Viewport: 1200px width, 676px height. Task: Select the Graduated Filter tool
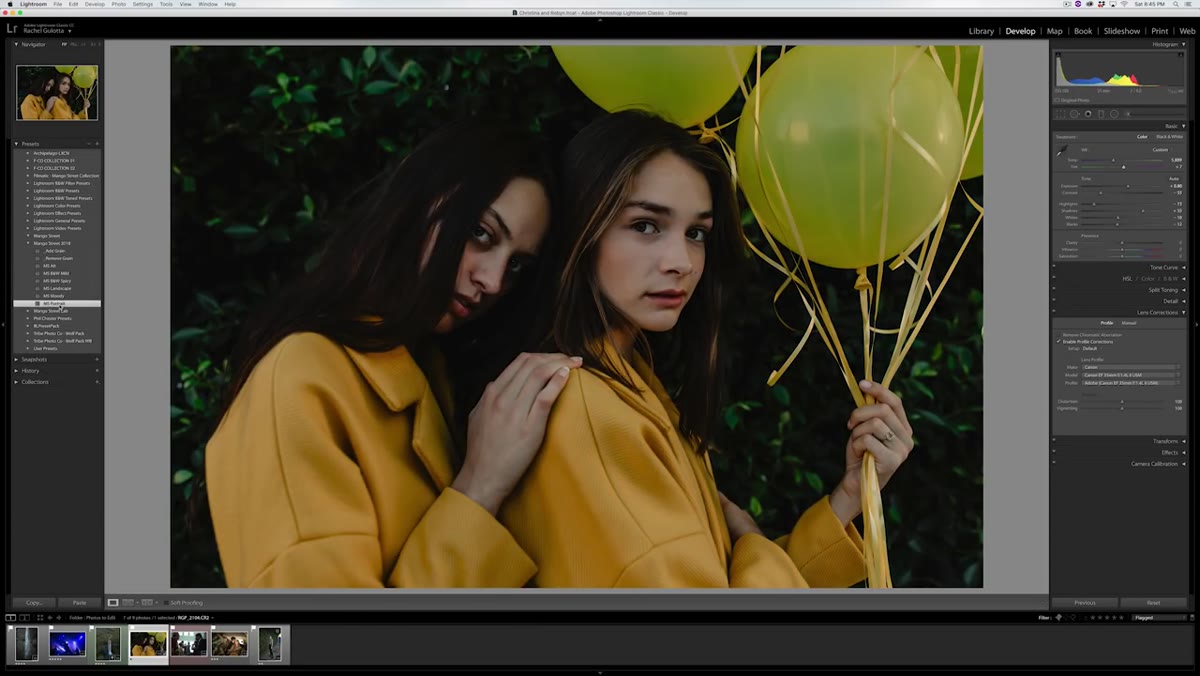click(x=1101, y=114)
